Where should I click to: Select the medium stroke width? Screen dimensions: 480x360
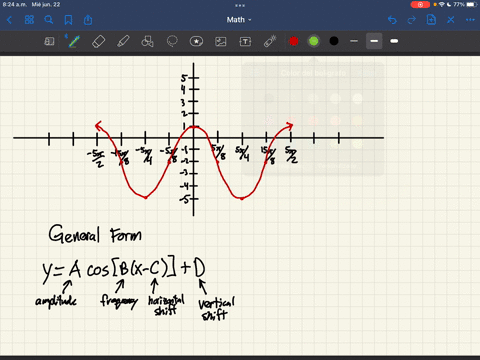coord(374,41)
